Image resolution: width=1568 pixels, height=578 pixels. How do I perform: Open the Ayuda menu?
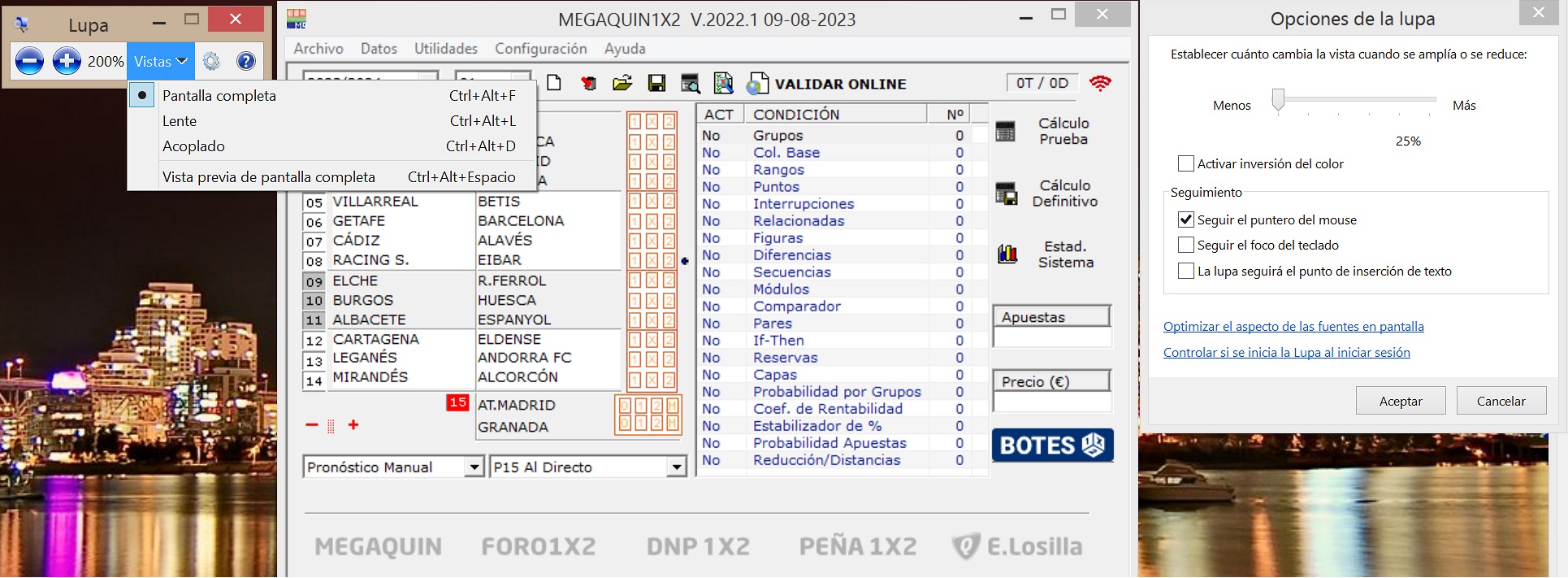point(625,49)
